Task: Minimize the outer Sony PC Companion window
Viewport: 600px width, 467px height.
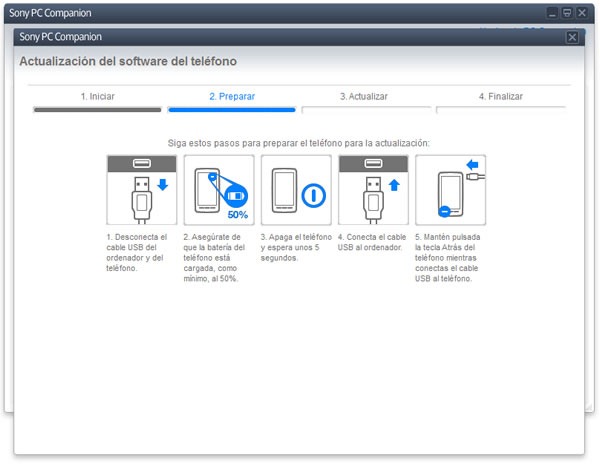Action: (x=552, y=13)
